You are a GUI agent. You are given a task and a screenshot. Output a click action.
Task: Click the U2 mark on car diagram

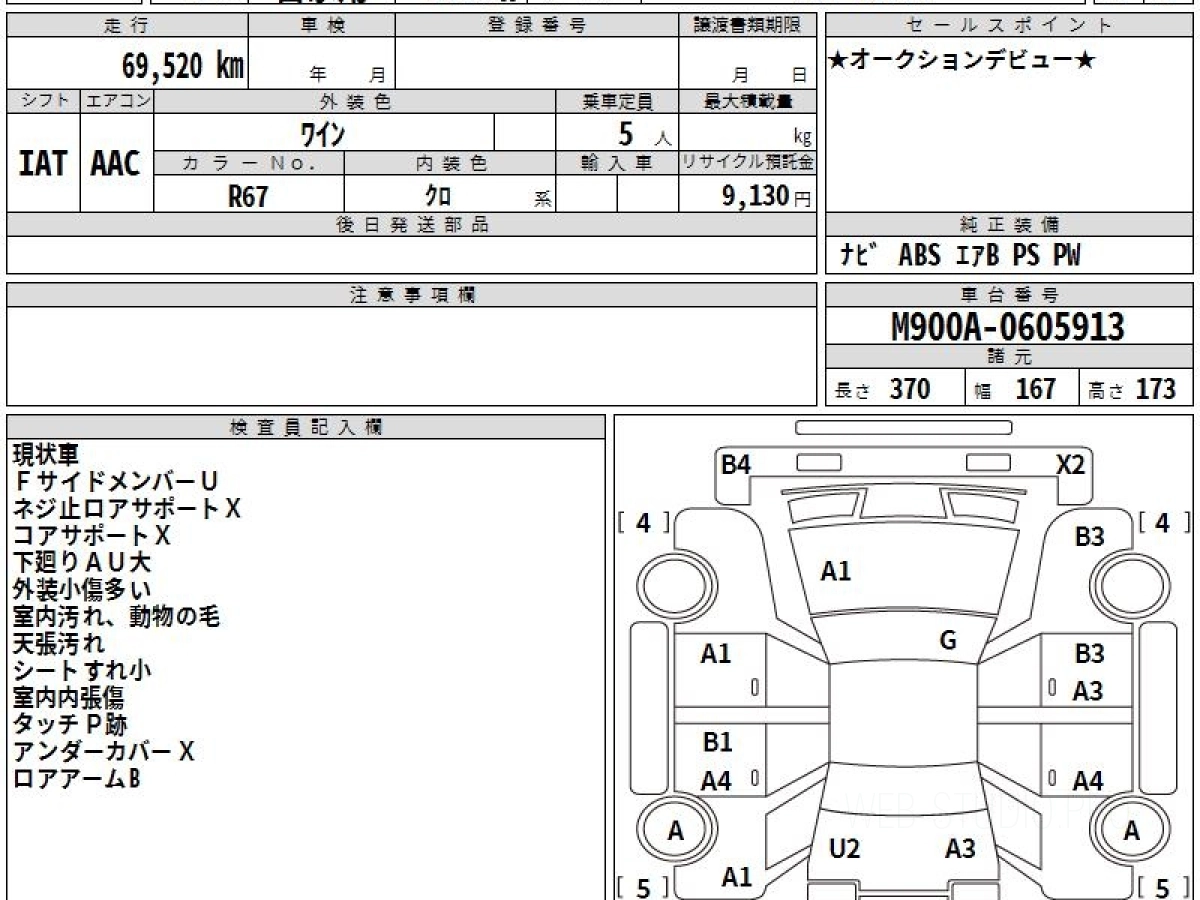click(x=845, y=849)
